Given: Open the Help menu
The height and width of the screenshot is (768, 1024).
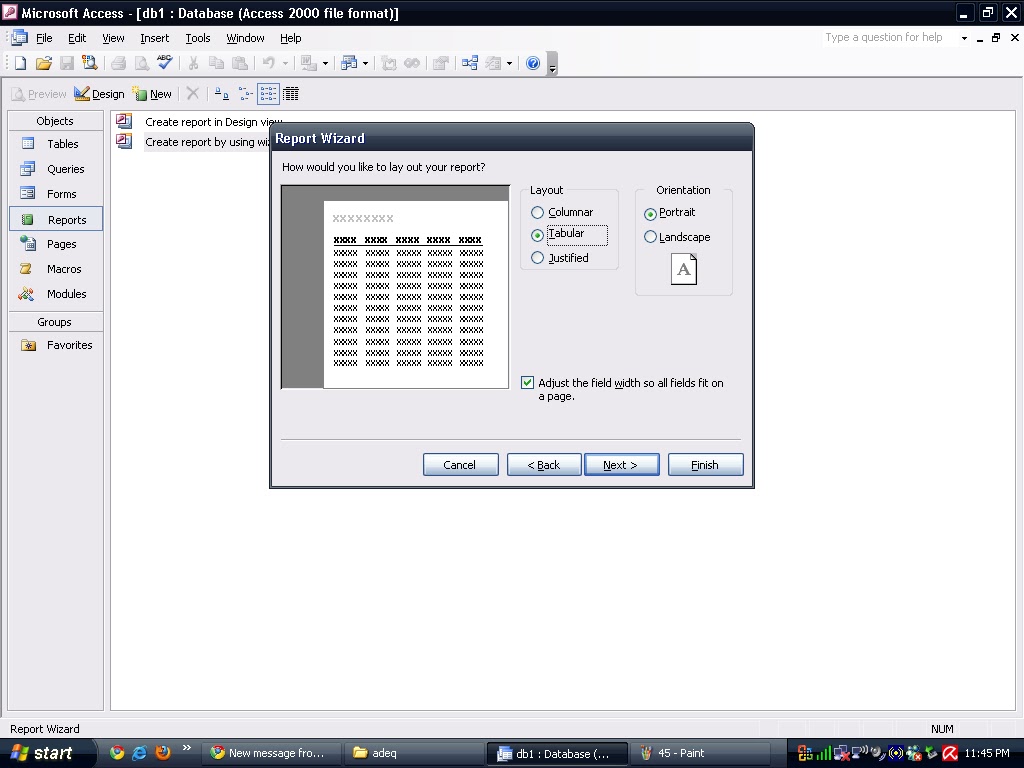Looking at the screenshot, I should [291, 38].
